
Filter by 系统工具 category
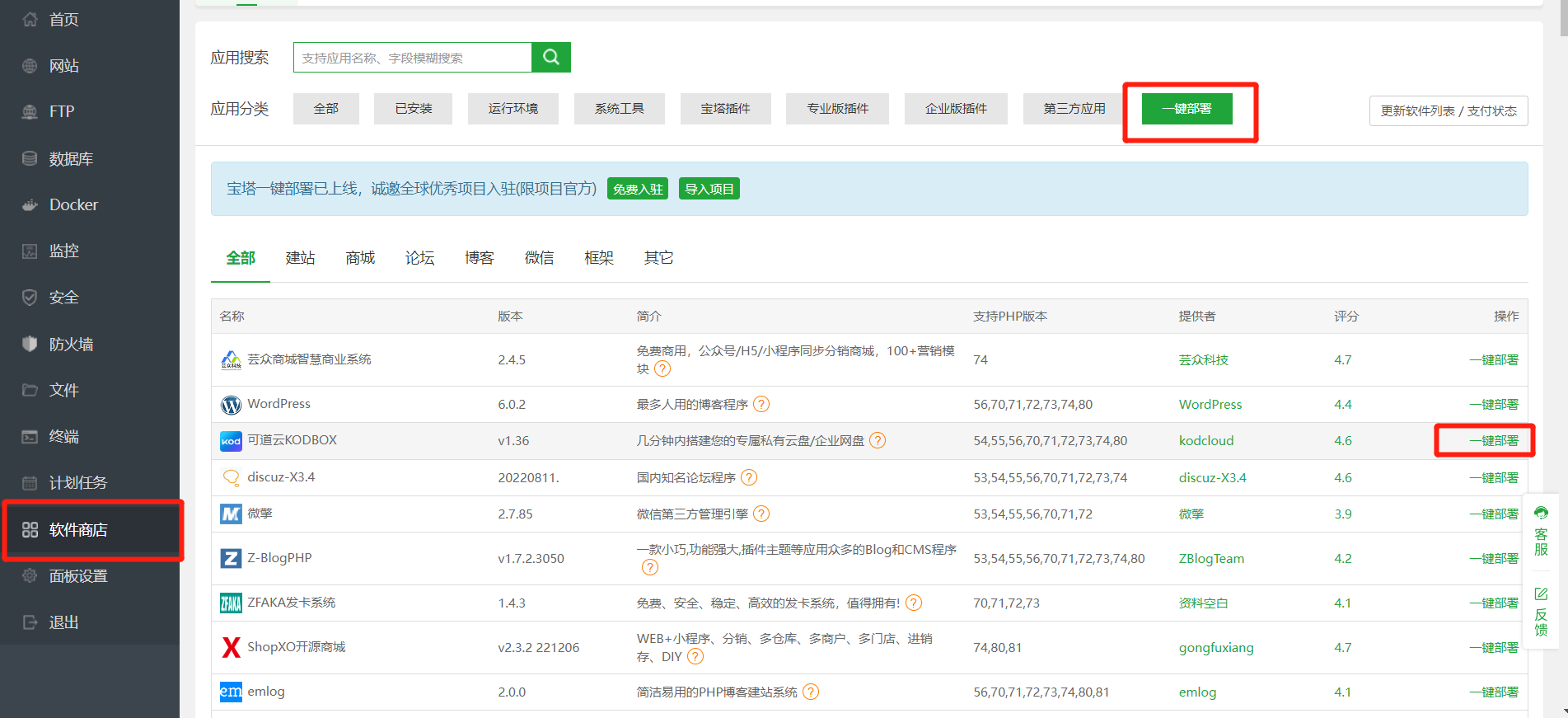coord(619,109)
